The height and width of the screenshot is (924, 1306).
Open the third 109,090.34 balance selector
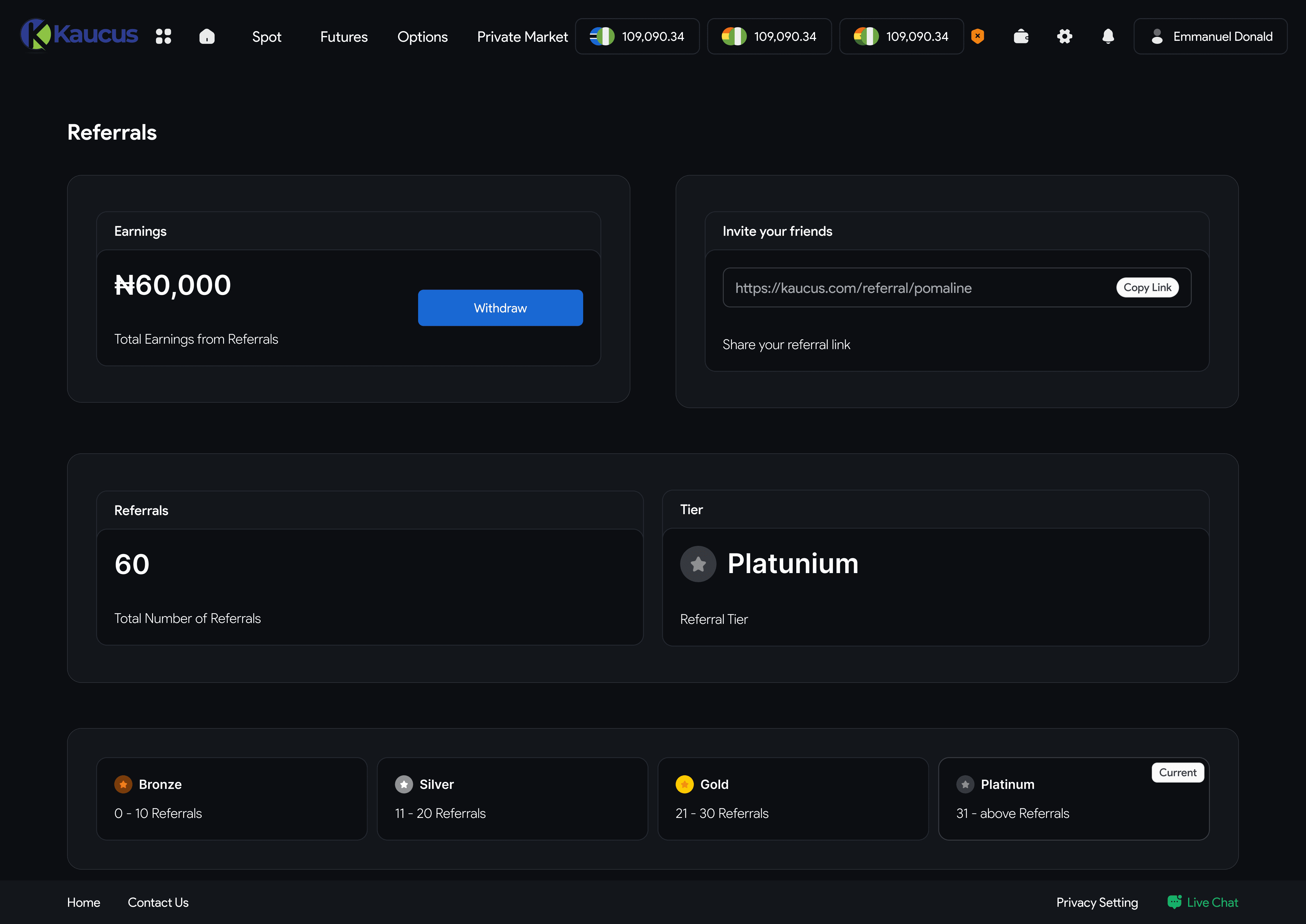pos(901,36)
